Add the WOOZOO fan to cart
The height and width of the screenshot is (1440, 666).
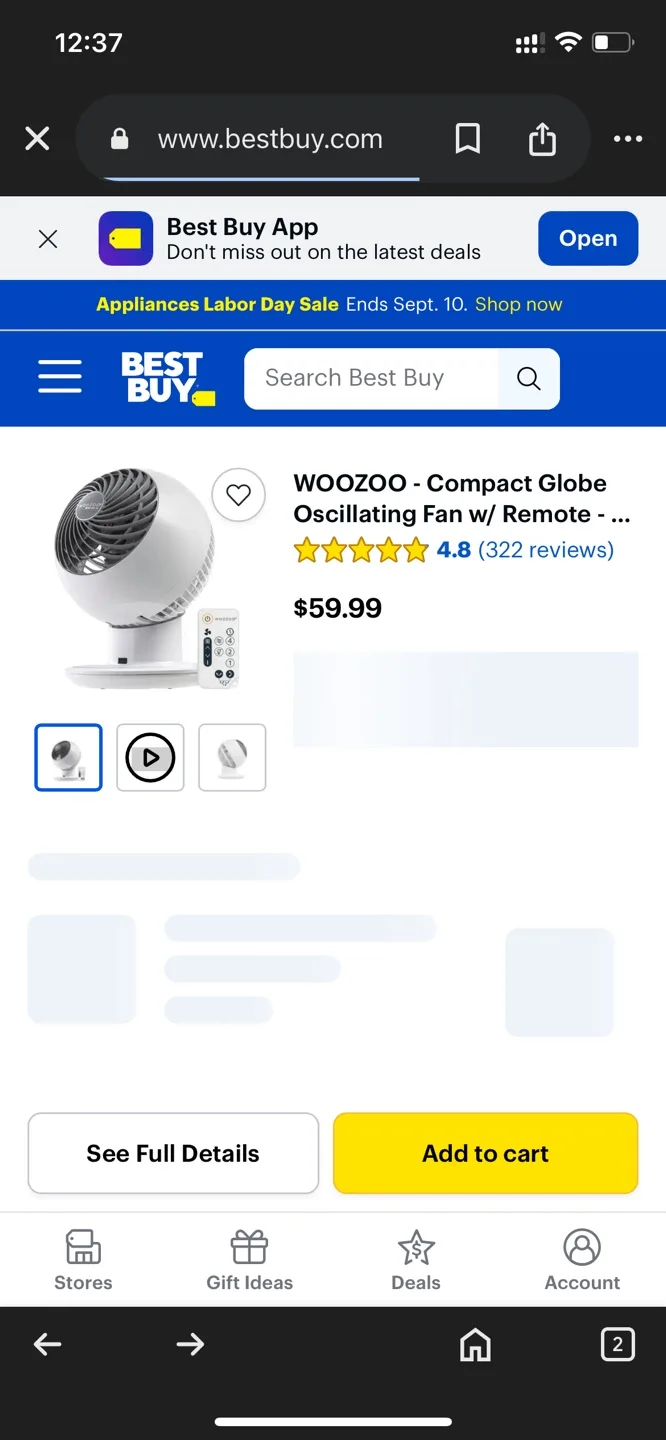pyautogui.click(x=485, y=1153)
